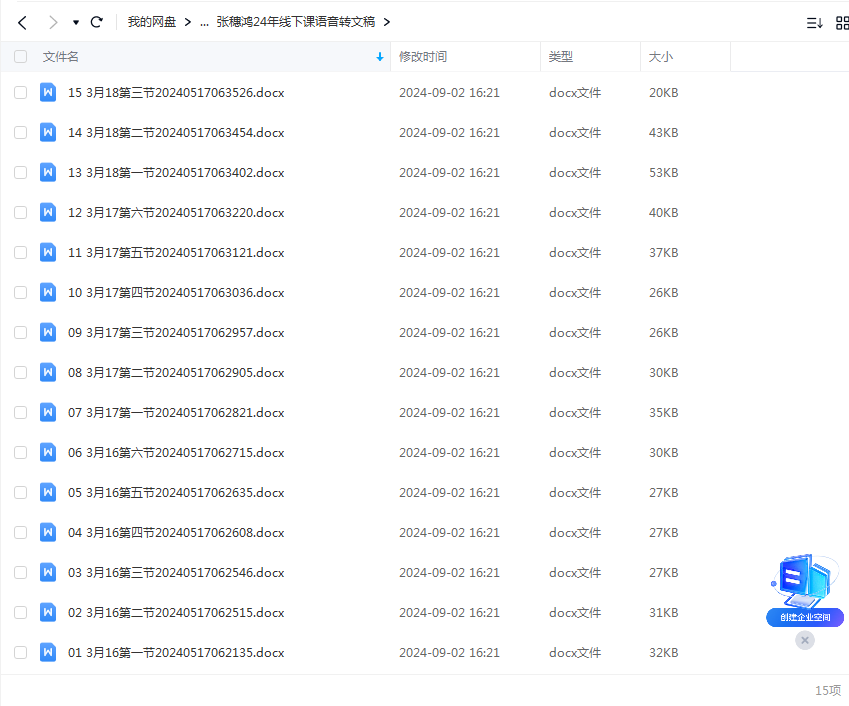Click Word icon of 15 3月18第三节 file
849x706 pixels.
click(48, 92)
